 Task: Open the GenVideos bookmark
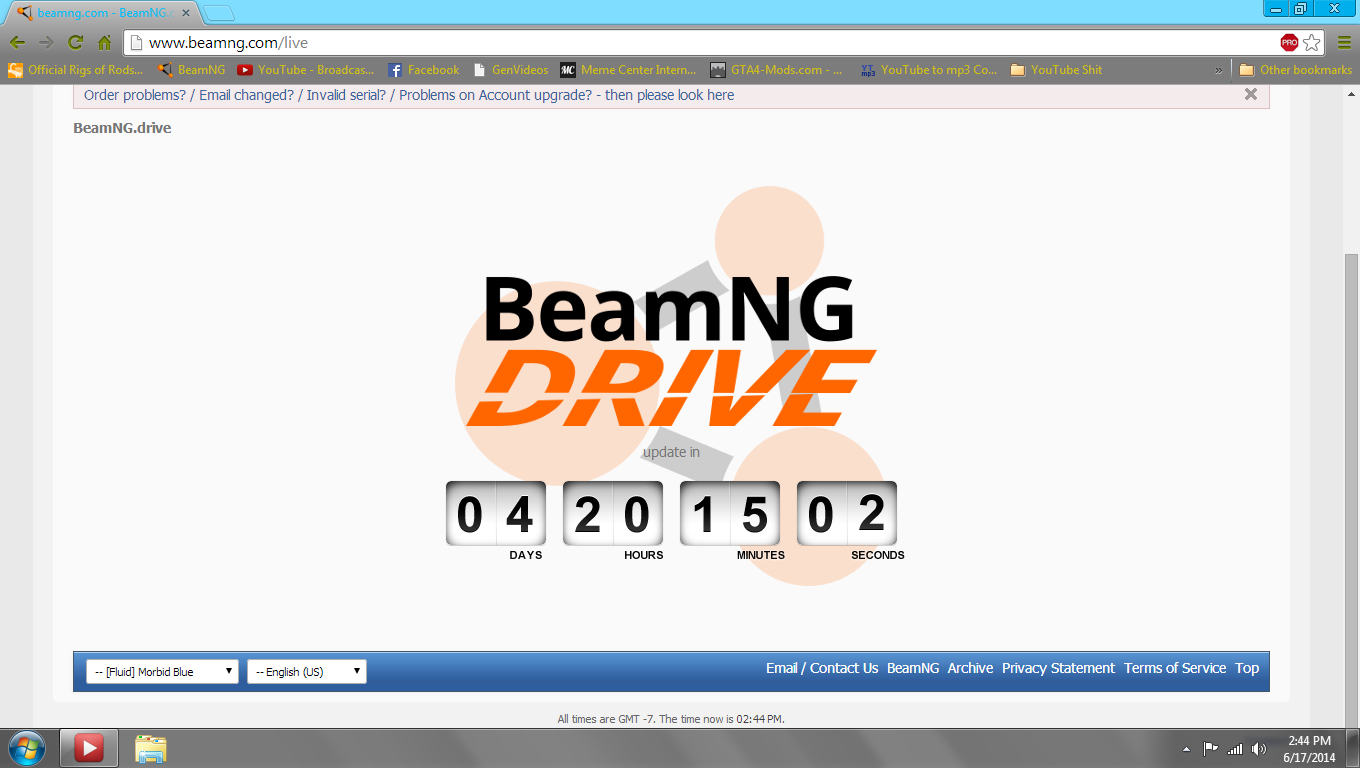coord(511,70)
